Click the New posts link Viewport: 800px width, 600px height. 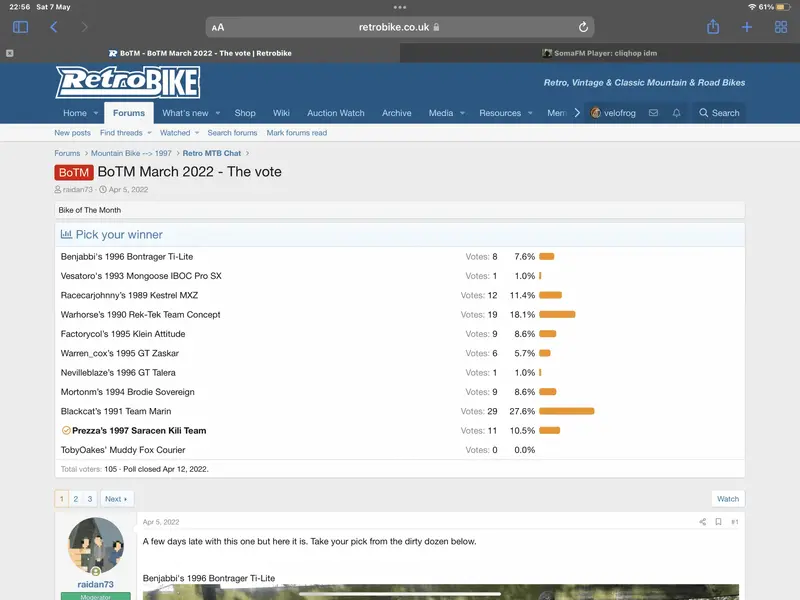(x=72, y=133)
